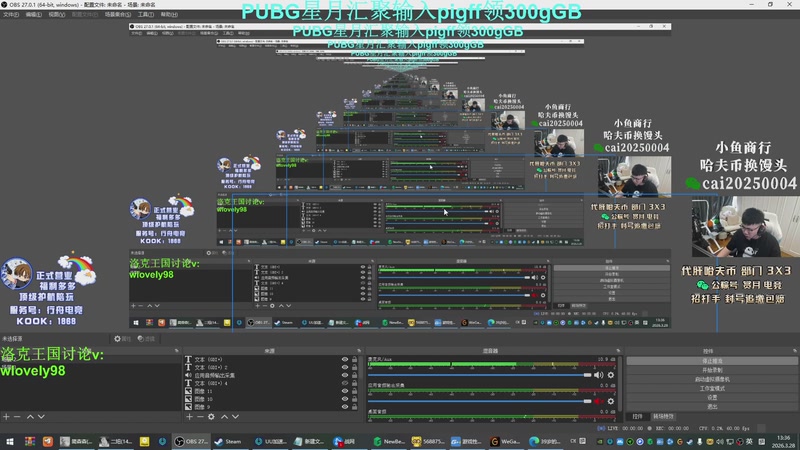This screenshot has height=450, width=800.
Task: Show the 文本 (GDI+) 4 source
Action: point(345,383)
